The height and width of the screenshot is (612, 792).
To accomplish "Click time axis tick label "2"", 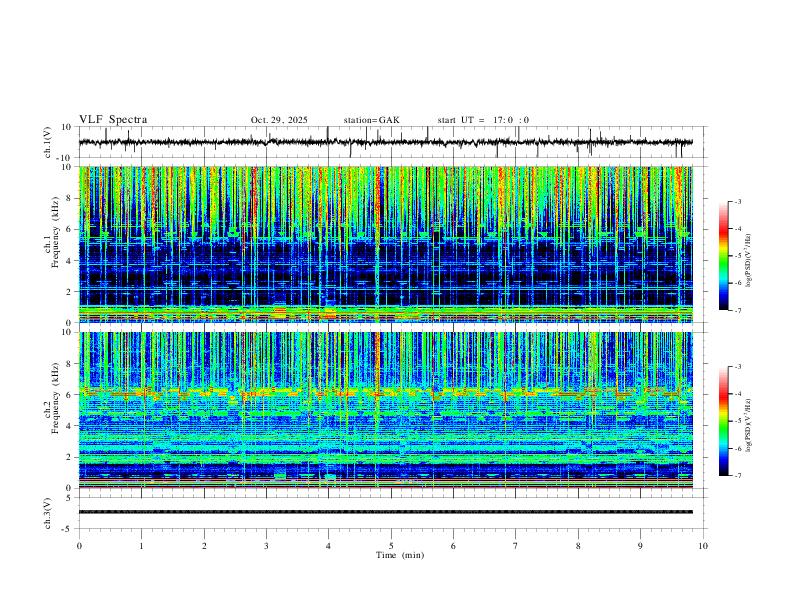I will (204, 546).
